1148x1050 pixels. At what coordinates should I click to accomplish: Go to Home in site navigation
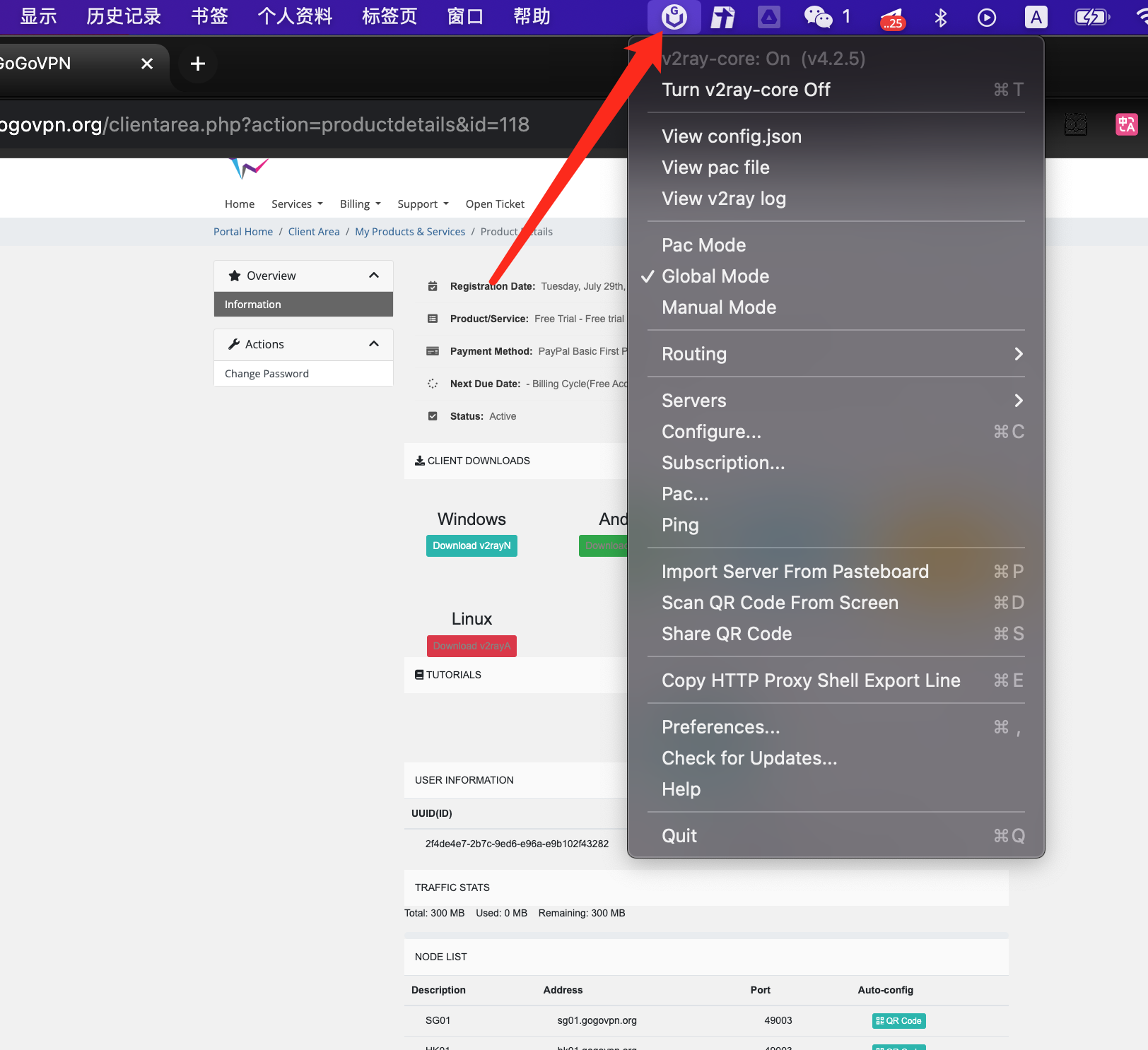coord(240,204)
